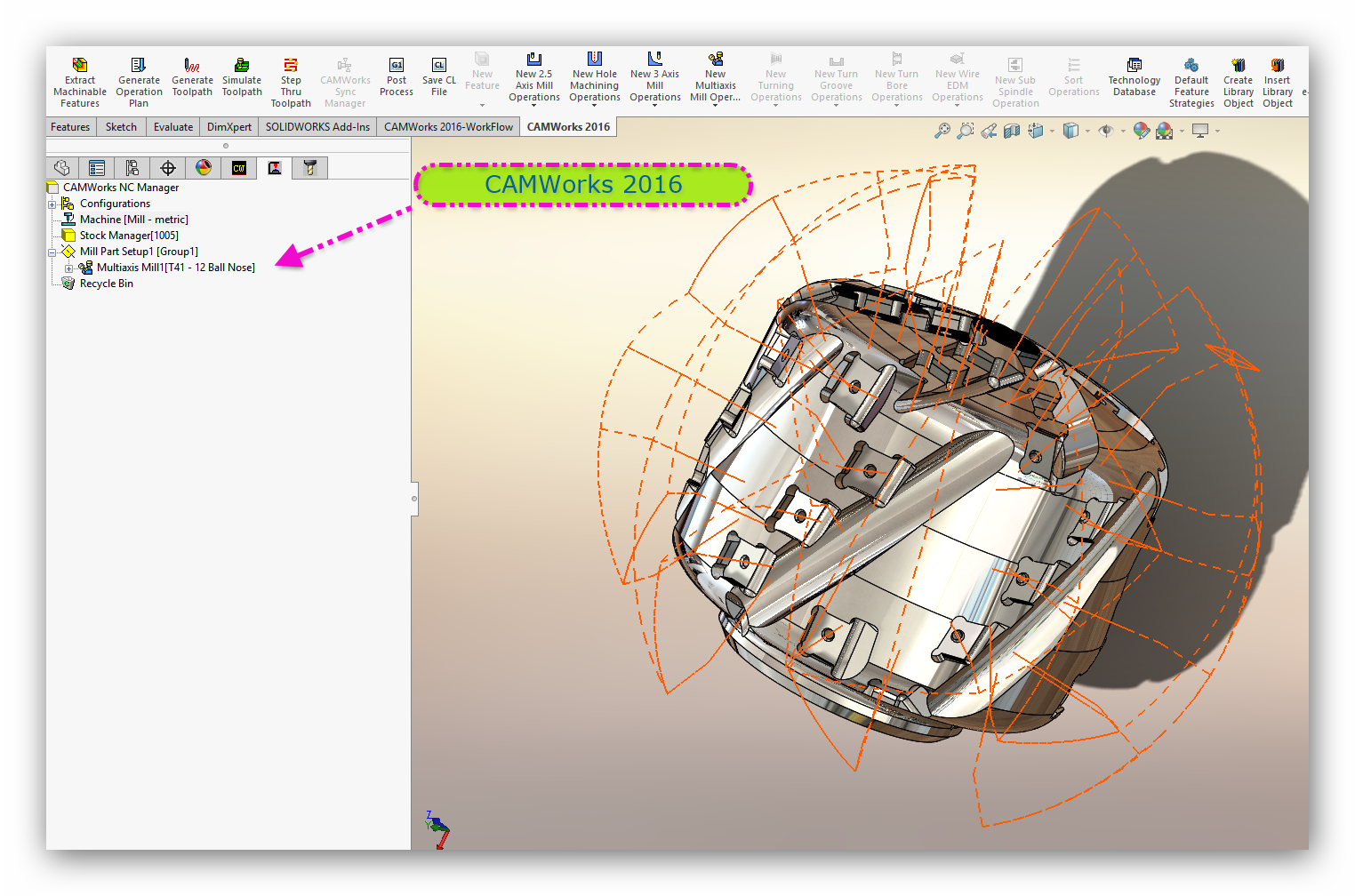Expand the Multiaxis Mill1 operation node
Image resolution: width=1355 pixels, height=896 pixels.
(x=69, y=268)
